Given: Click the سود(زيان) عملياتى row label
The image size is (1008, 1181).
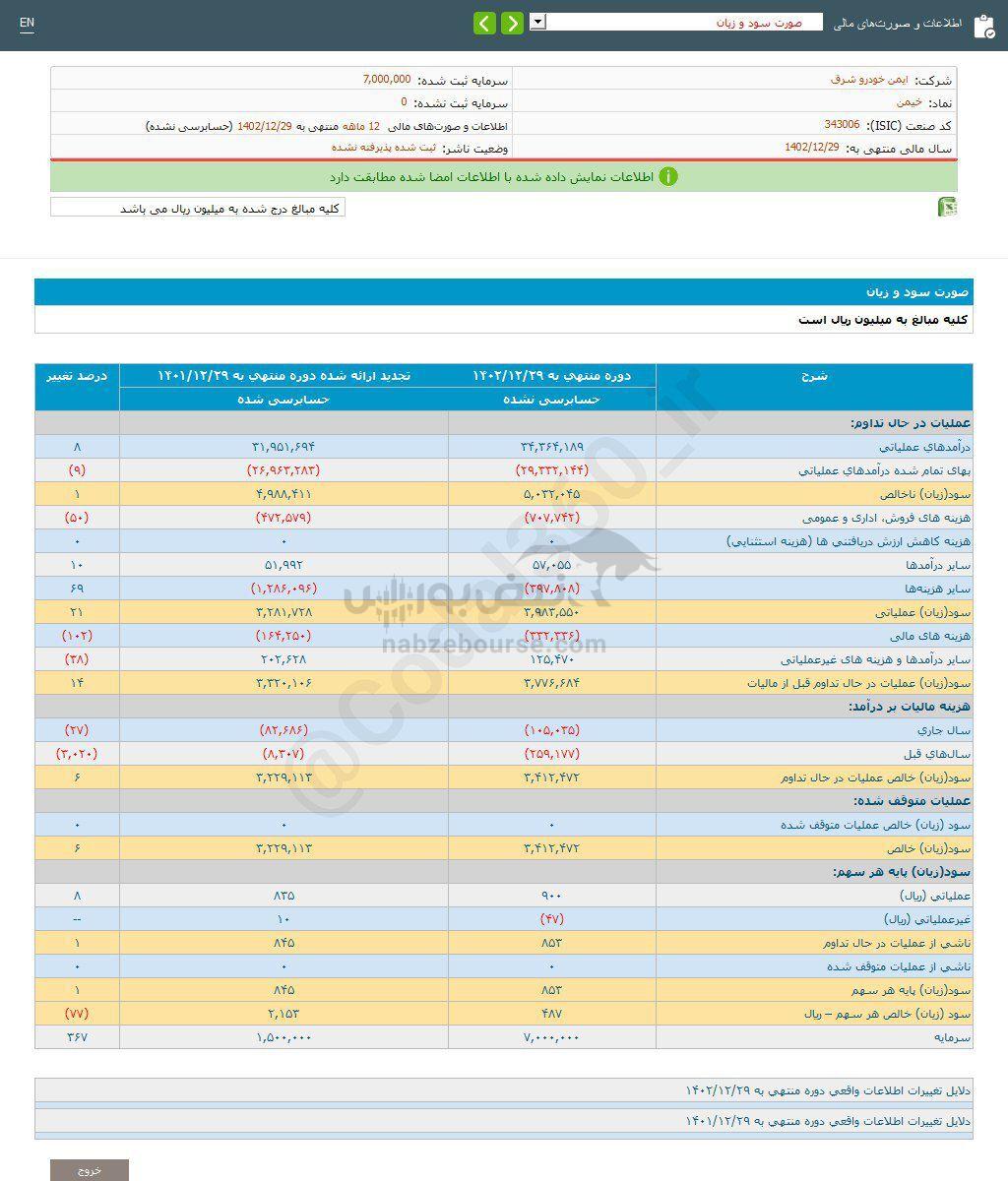Looking at the screenshot, I should (922, 612).
